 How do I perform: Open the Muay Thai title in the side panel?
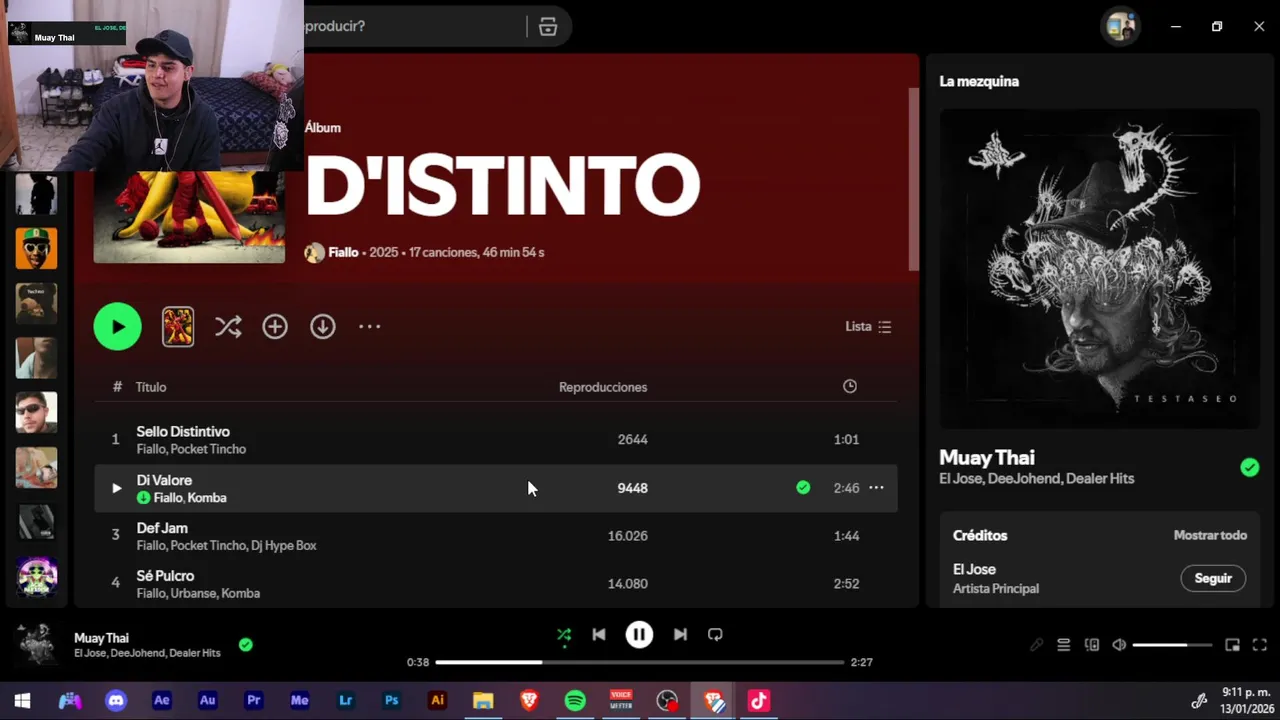[x=987, y=458]
